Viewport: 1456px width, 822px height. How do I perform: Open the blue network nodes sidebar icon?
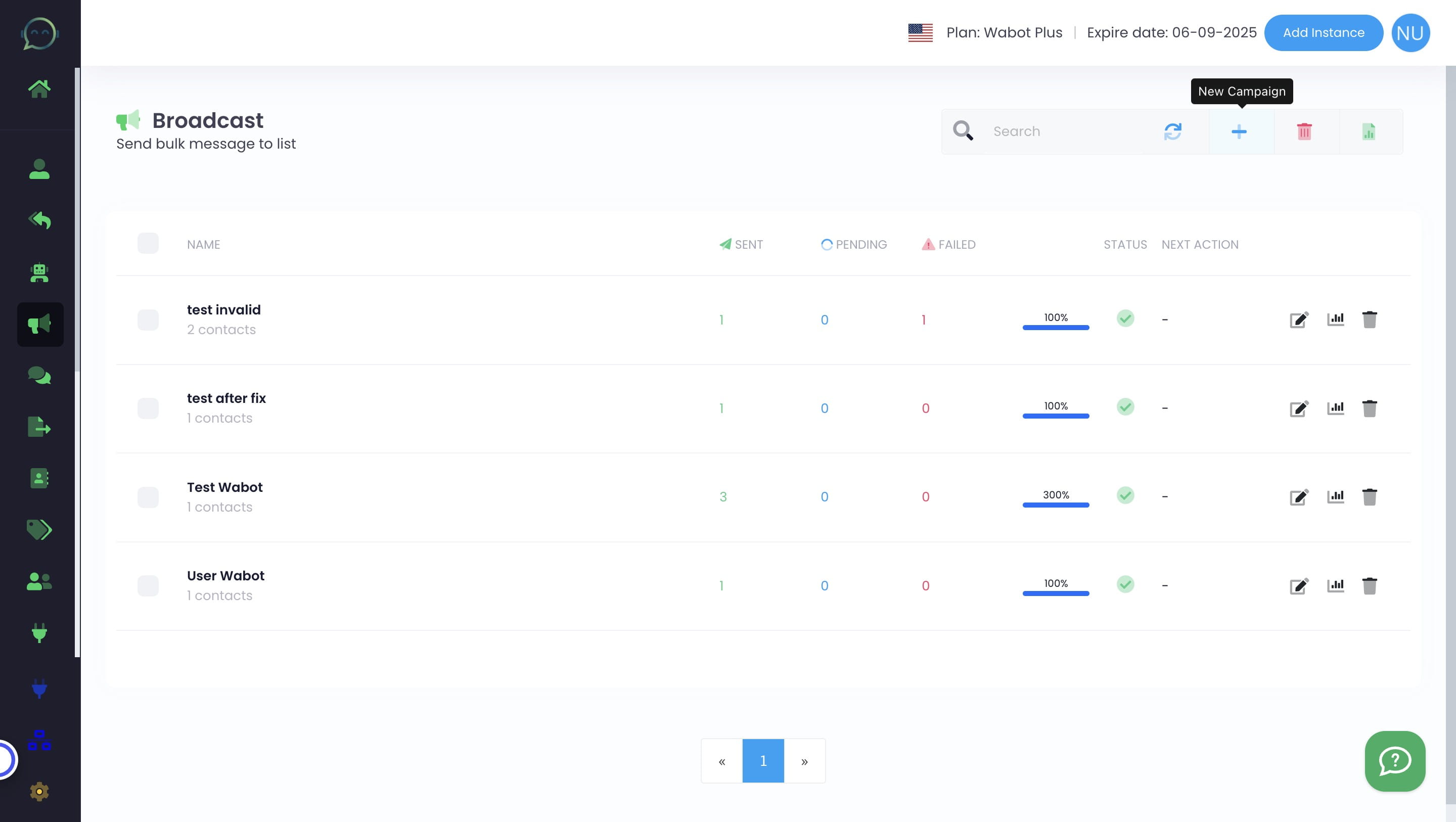(39, 740)
